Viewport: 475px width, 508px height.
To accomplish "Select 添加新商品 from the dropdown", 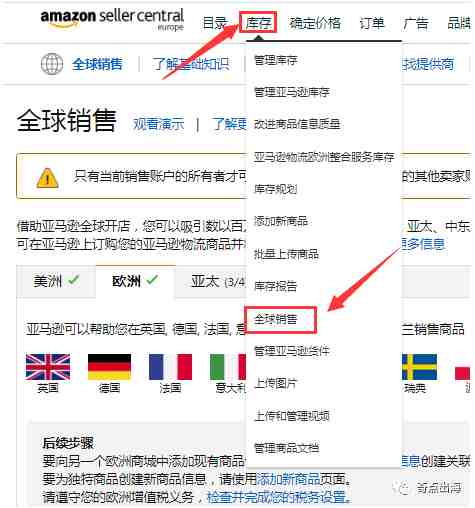I will pos(281,221).
